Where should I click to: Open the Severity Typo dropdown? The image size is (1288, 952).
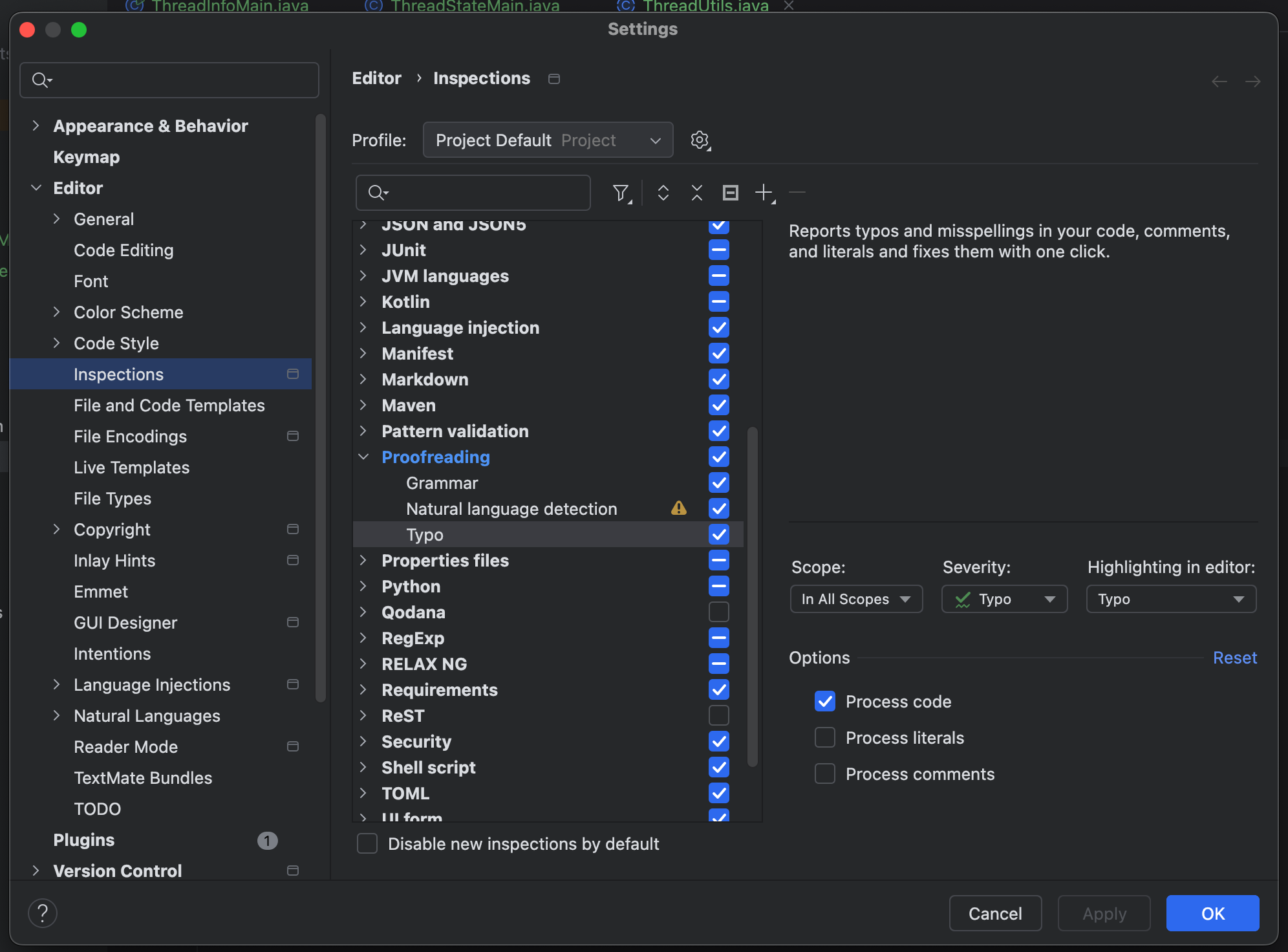1004,599
